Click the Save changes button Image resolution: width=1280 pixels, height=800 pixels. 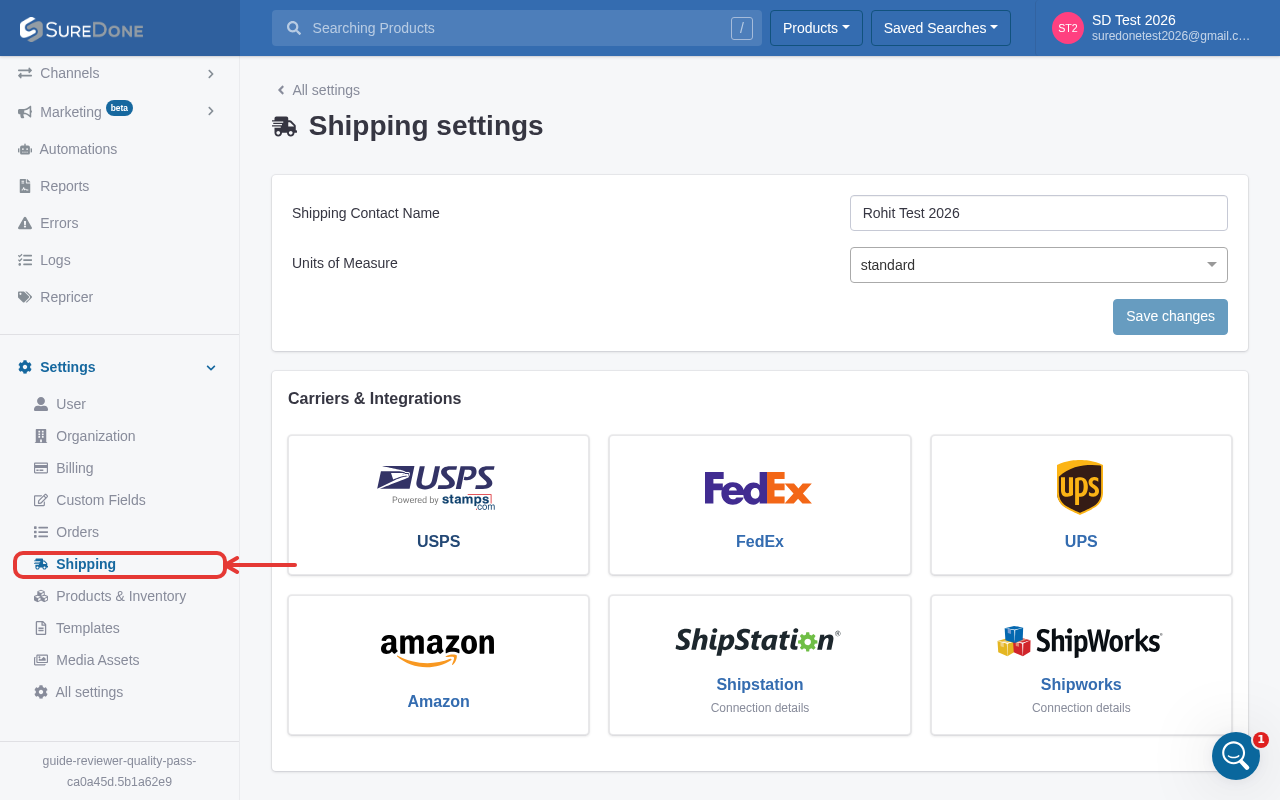(x=1170, y=316)
